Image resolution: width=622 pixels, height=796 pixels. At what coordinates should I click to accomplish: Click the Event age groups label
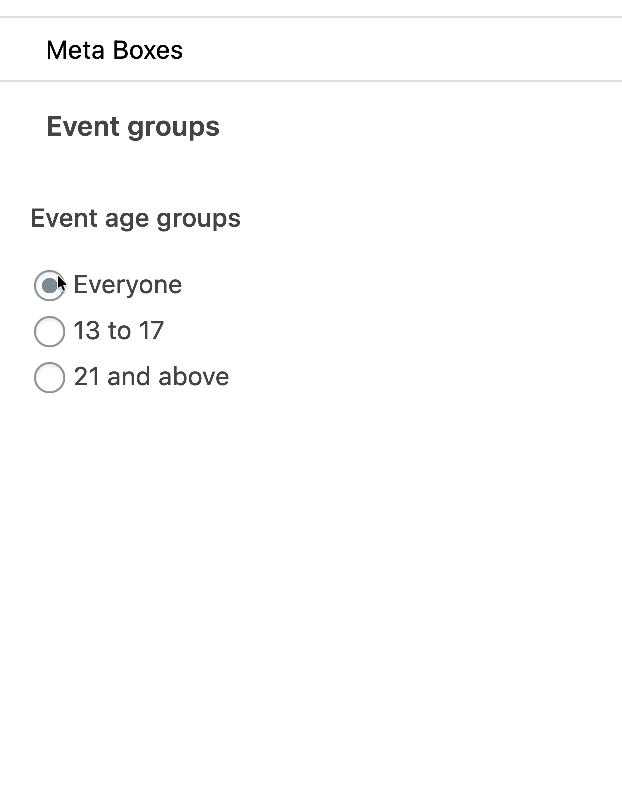point(135,219)
